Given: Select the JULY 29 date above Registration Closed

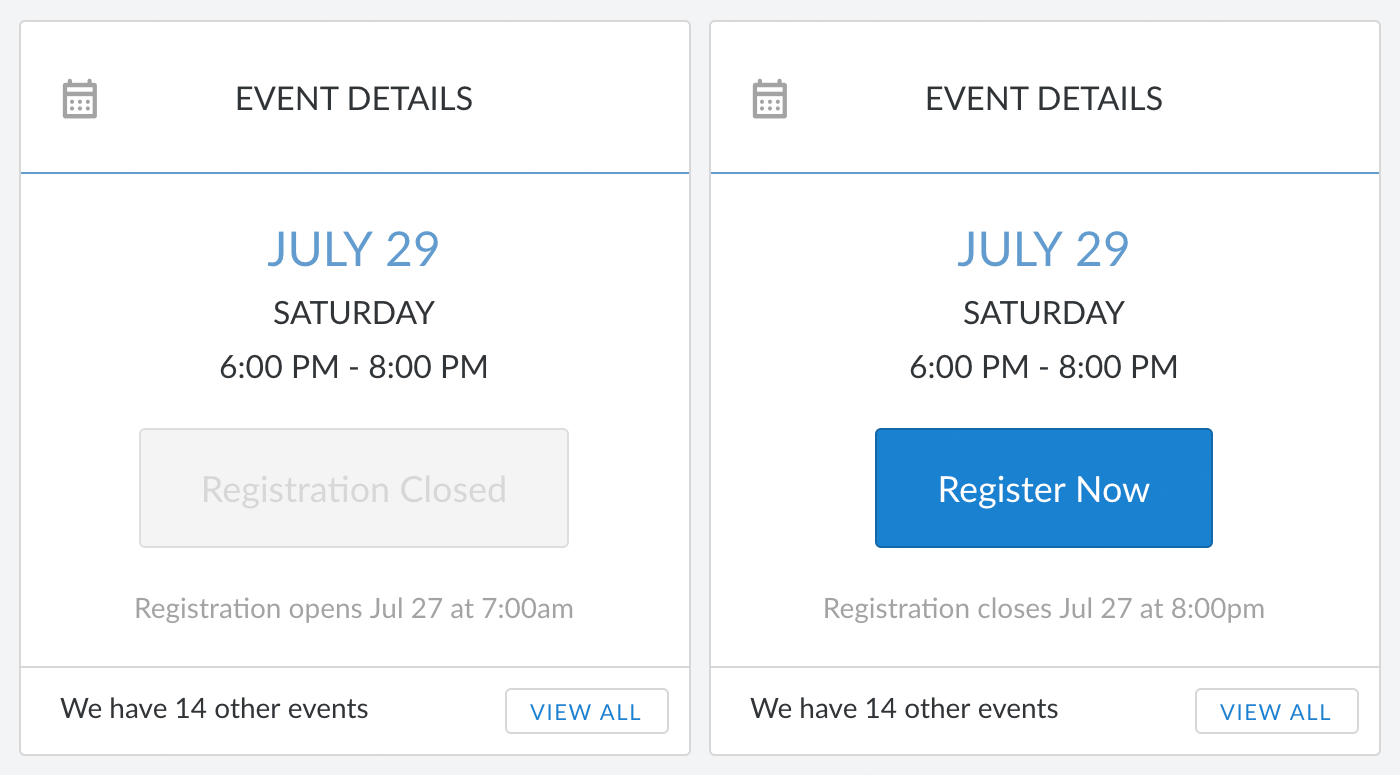Looking at the screenshot, I should tap(354, 249).
